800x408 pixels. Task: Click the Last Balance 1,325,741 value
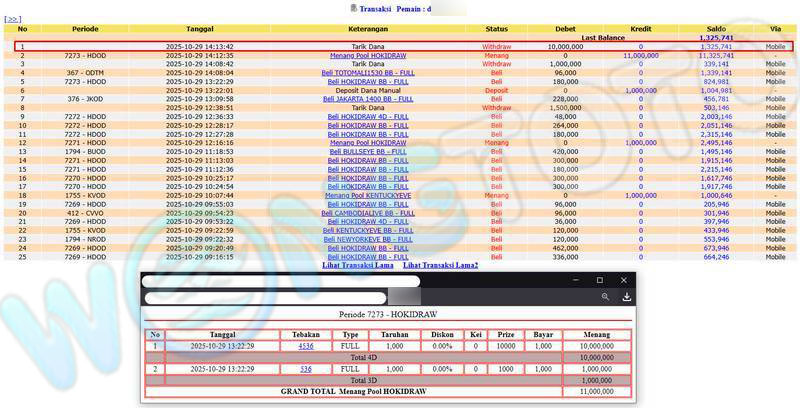pos(715,38)
